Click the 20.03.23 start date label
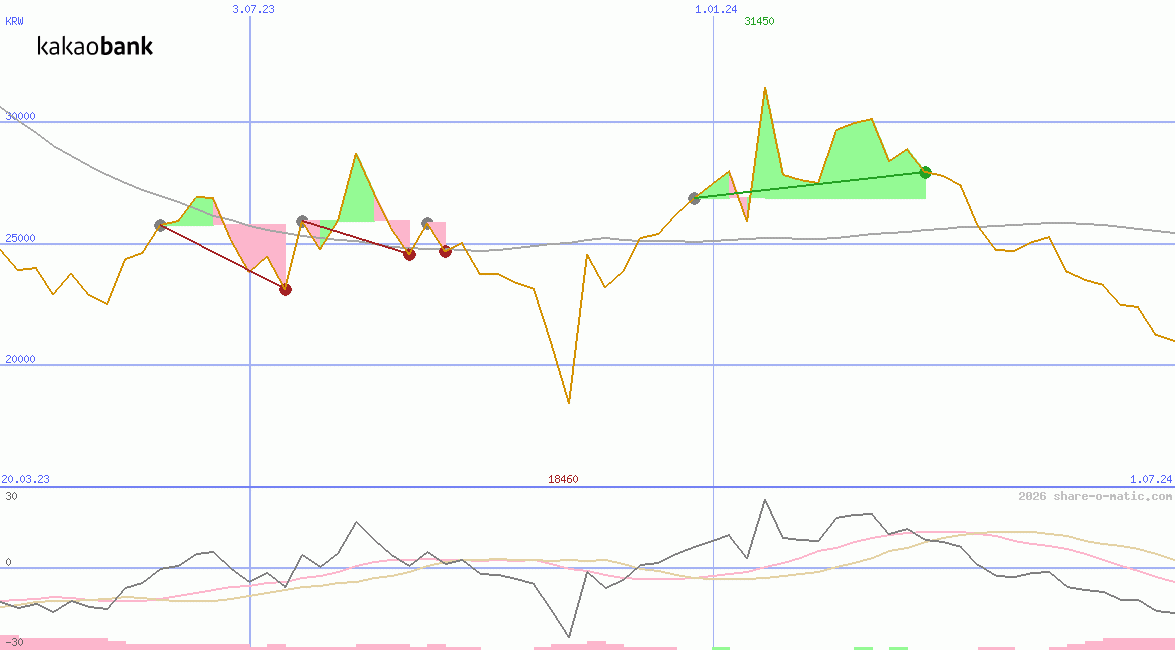1175x650 pixels. point(25,479)
